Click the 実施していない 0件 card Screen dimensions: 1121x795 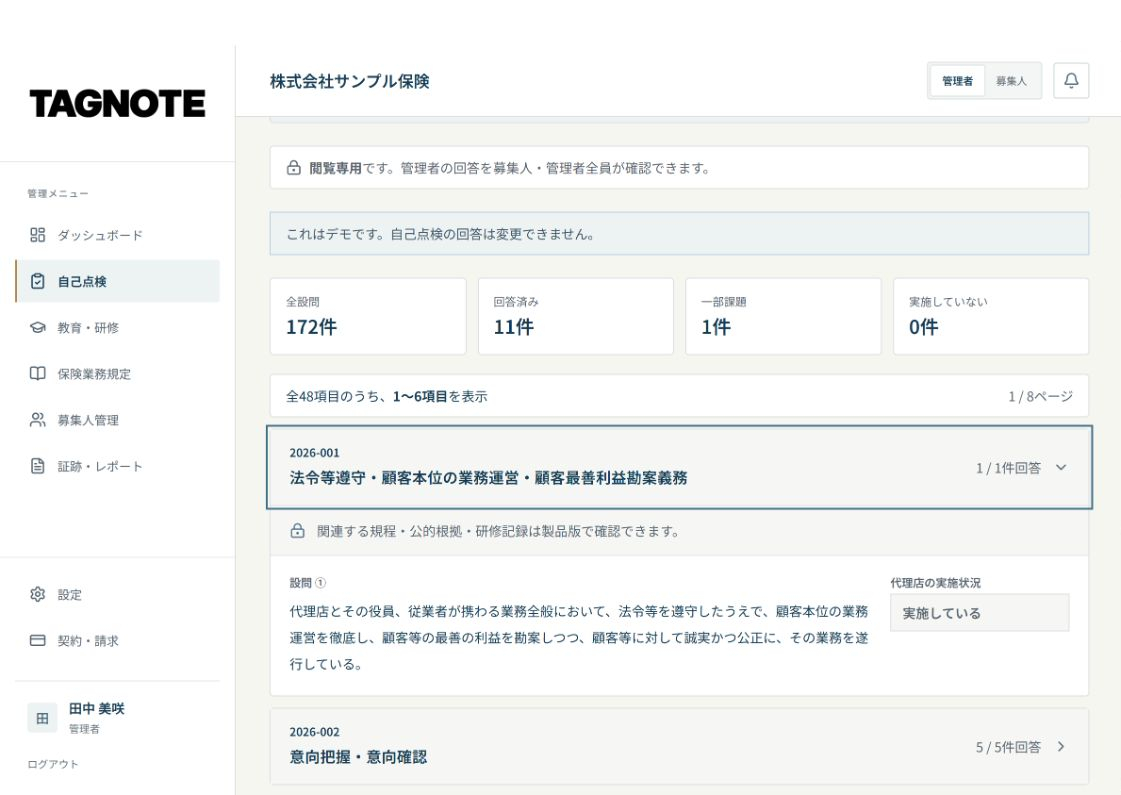coord(991,316)
